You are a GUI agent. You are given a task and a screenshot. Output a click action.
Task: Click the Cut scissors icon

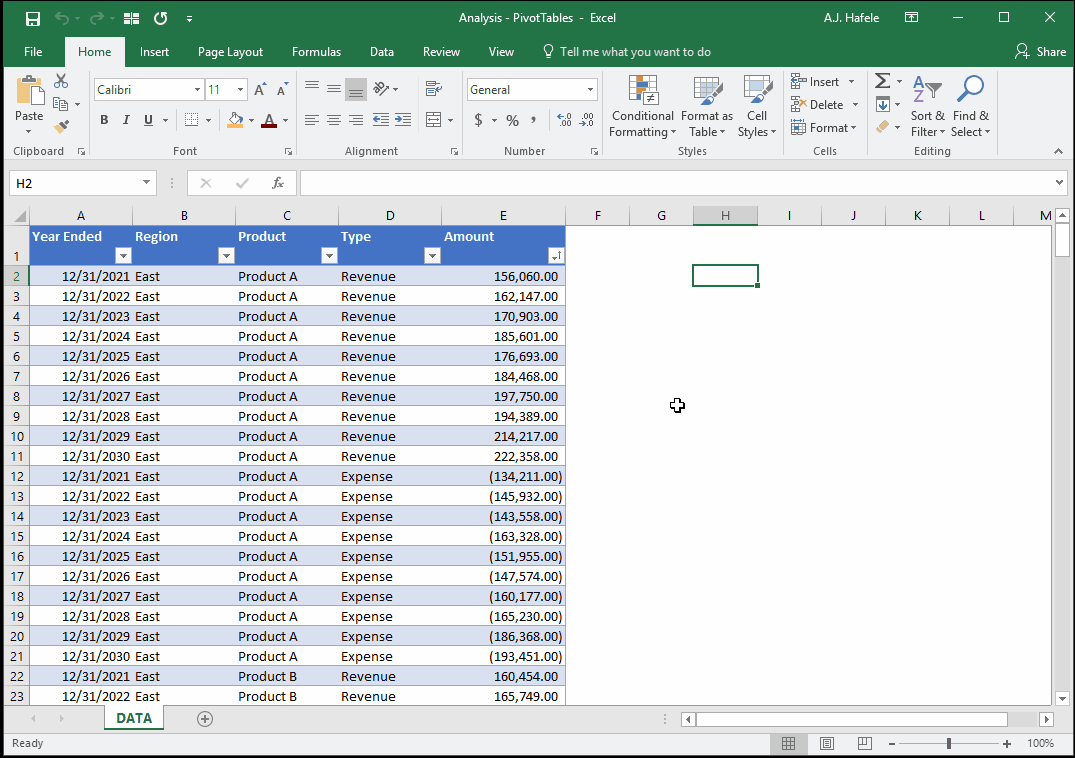pos(61,82)
